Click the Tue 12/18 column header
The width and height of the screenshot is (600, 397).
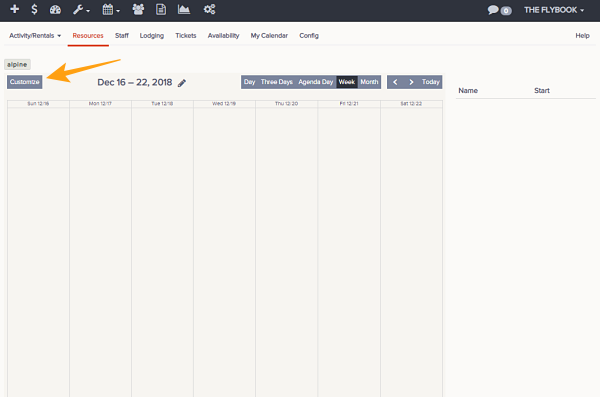[162, 104]
